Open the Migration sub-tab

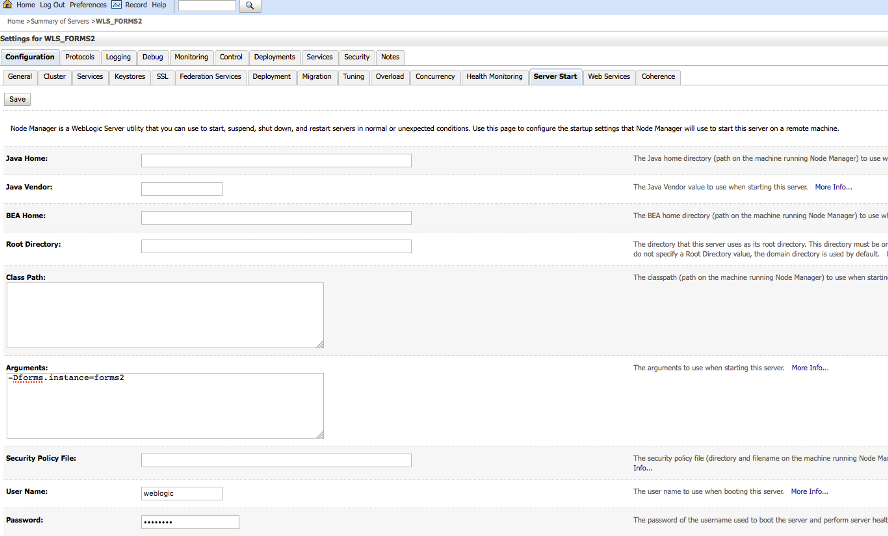click(317, 77)
